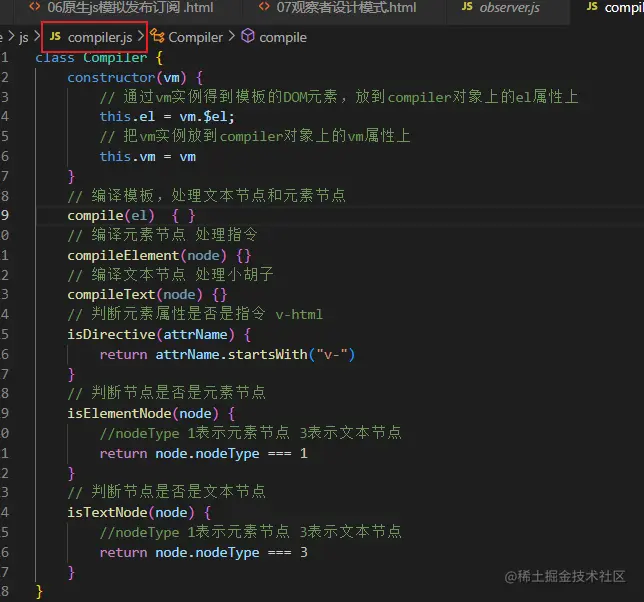
Task: Click comment '// 判断节点是否是元素节点'
Action: point(166,393)
